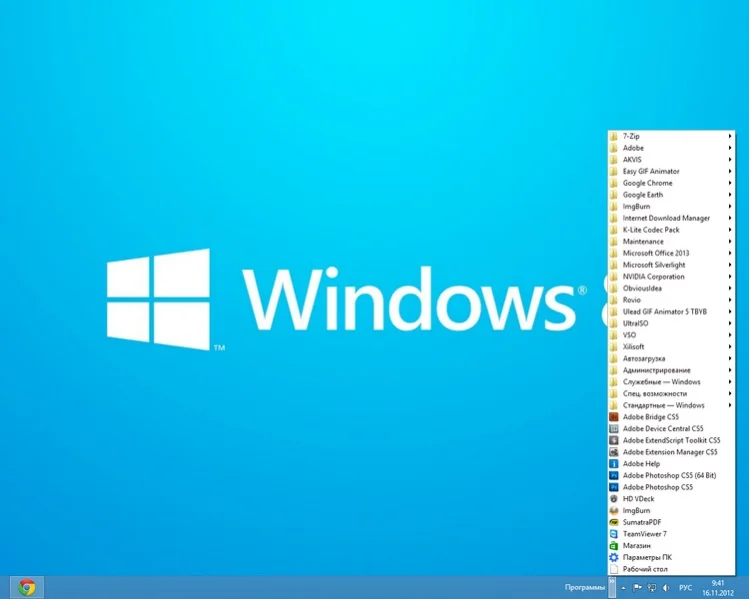
Task: Click the Adobe Device Central CS5 icon
Action: pyautogui.click(x=614, y=428)
